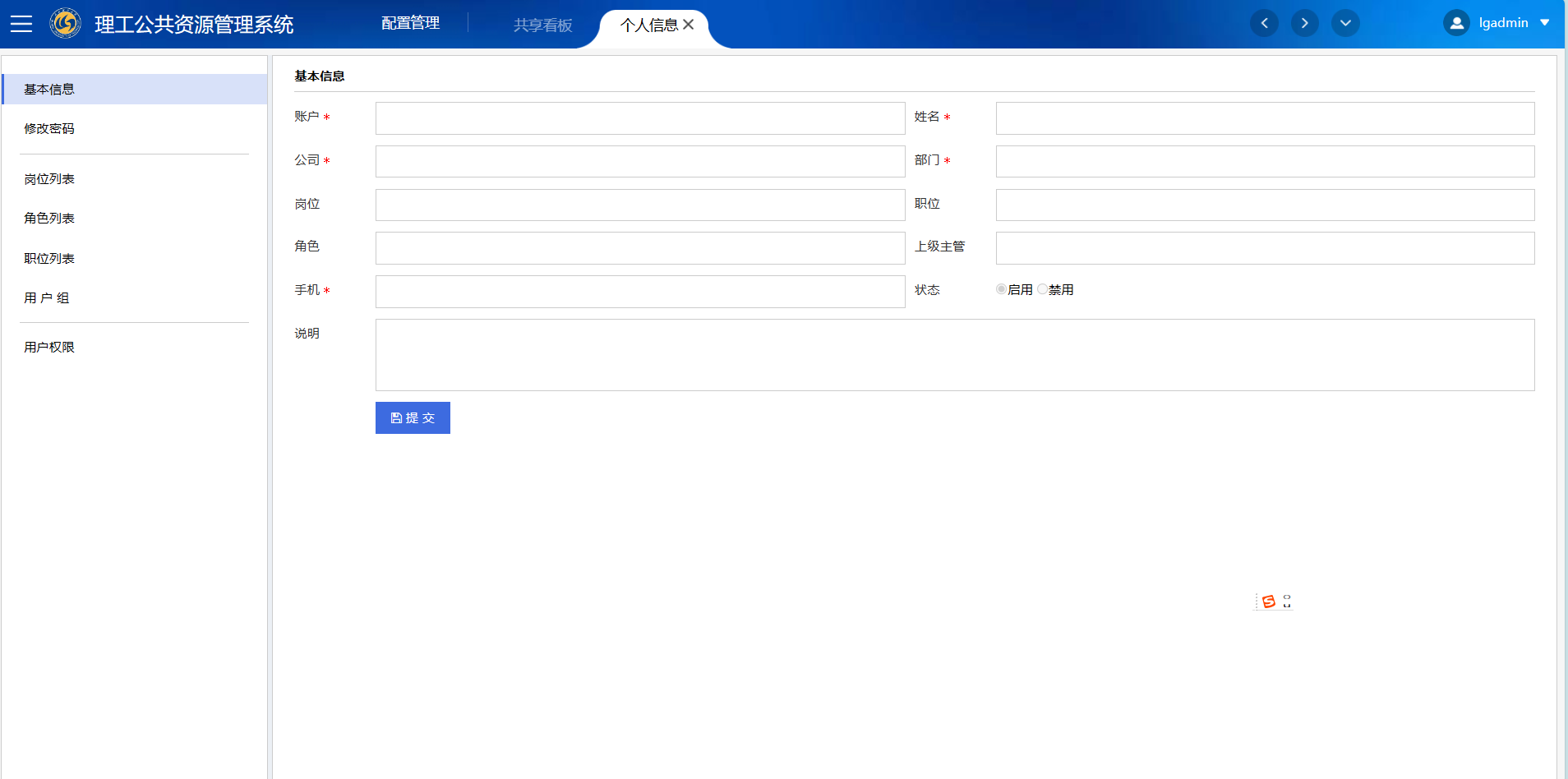Select 基本信息 in sidebar
The image size is (1568, 779).
(x=135, y=89)
